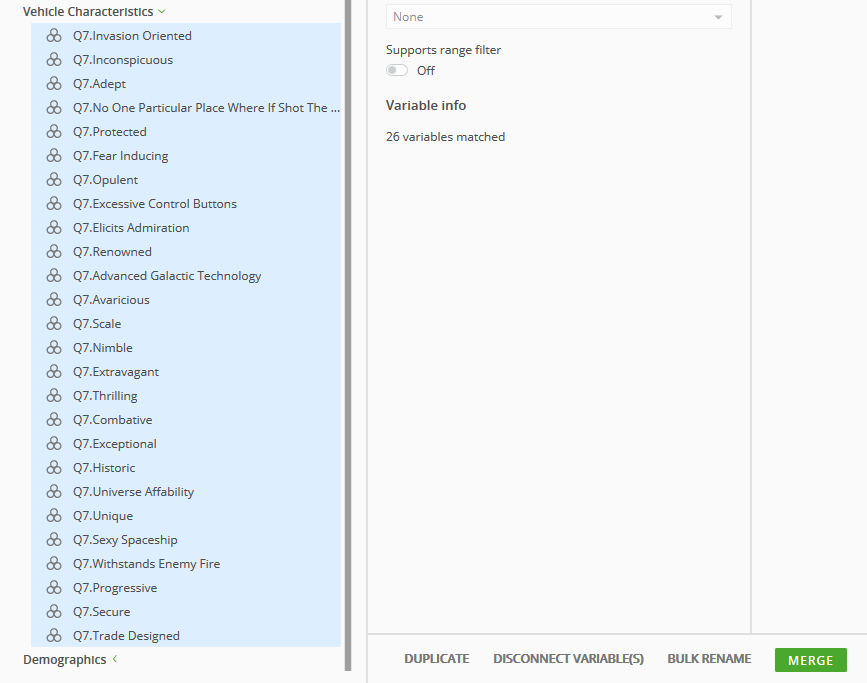The image size is (867, 683).
Task: Select Q7.Unique variable
Action: 186,515
